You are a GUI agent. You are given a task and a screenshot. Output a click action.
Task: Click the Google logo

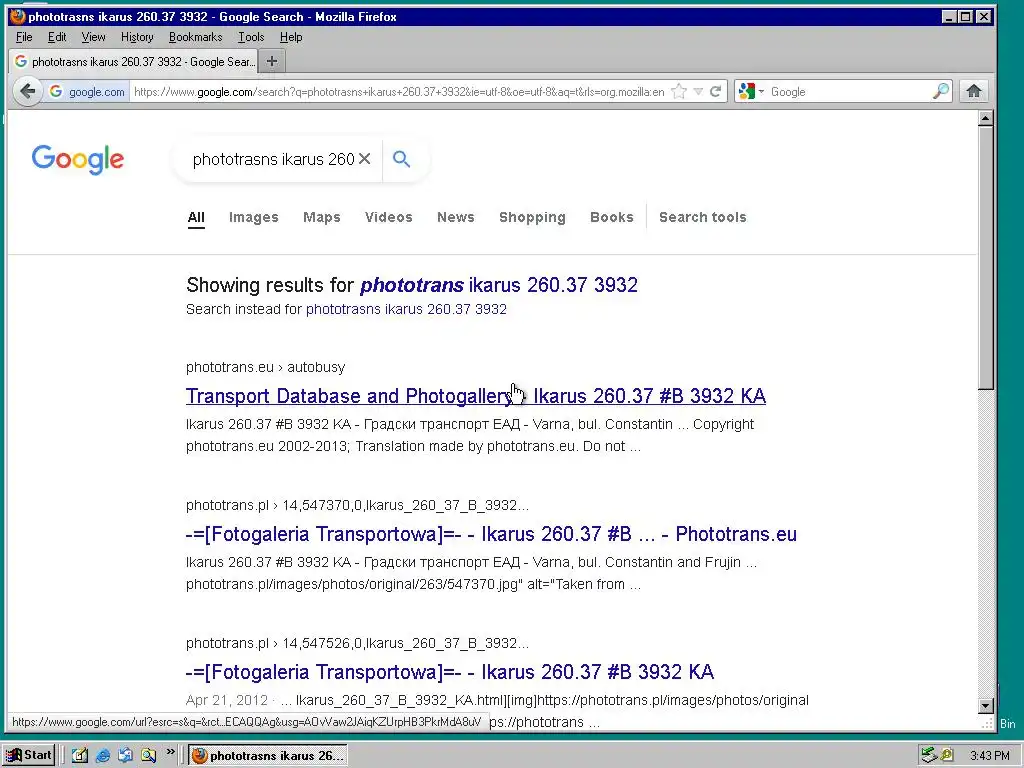point(78,159)
